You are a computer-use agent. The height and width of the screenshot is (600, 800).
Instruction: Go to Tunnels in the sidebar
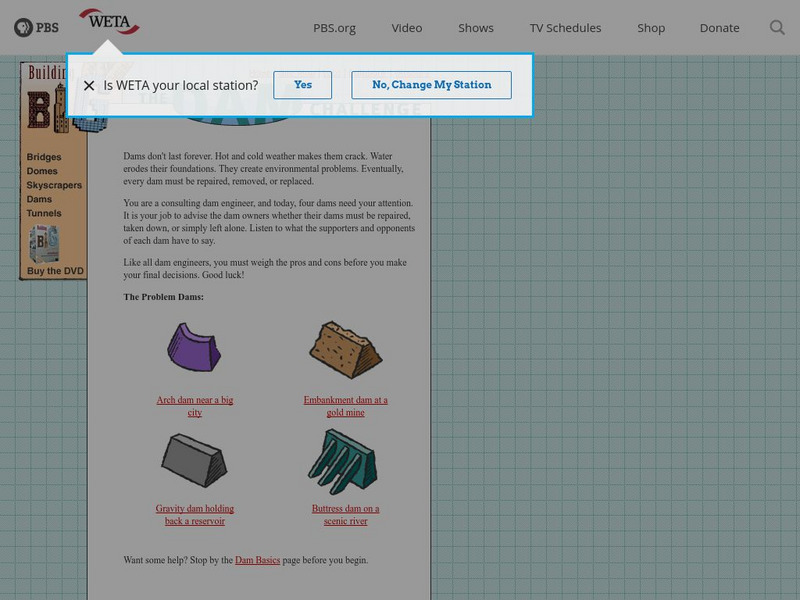tap(44, 213)
